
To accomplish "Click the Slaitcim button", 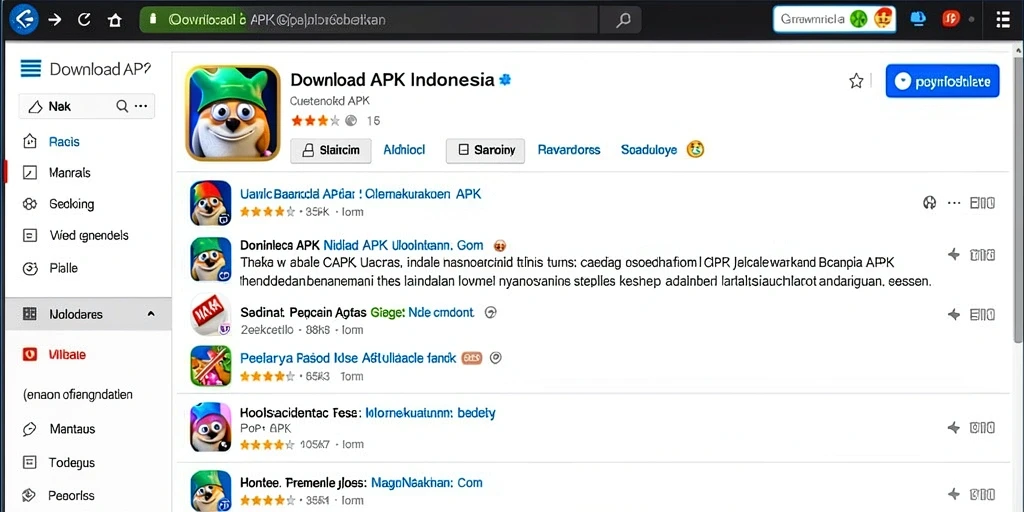I will (x=330, y=150).
